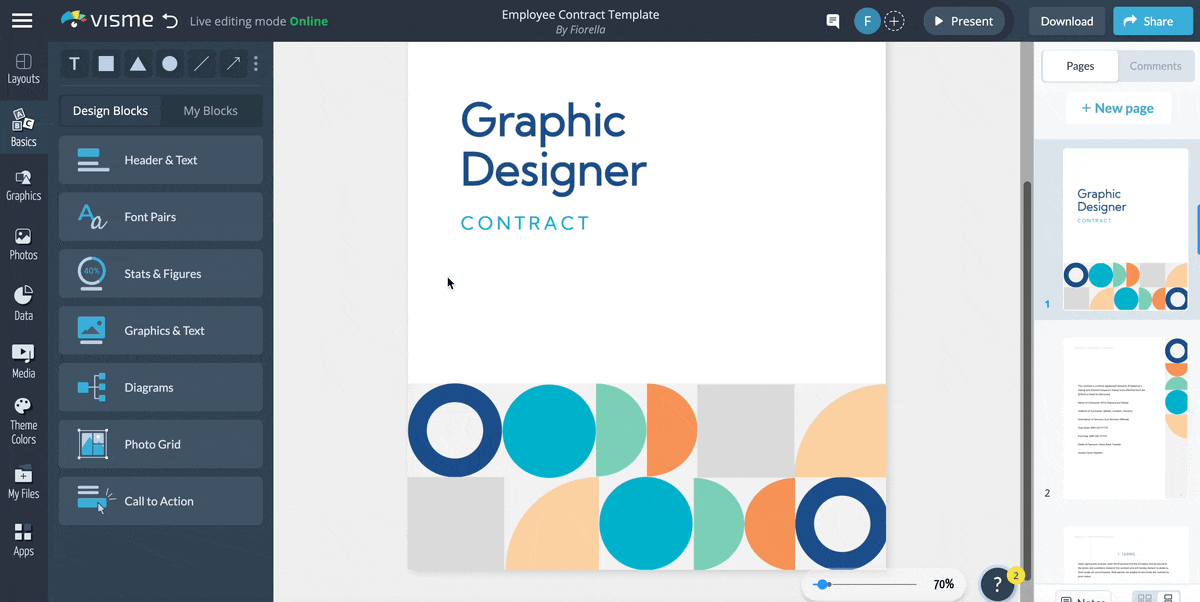Screen dimensions: 1200x602
Task: Select the arrow drawing tool
Action: (x=233, y=63)
